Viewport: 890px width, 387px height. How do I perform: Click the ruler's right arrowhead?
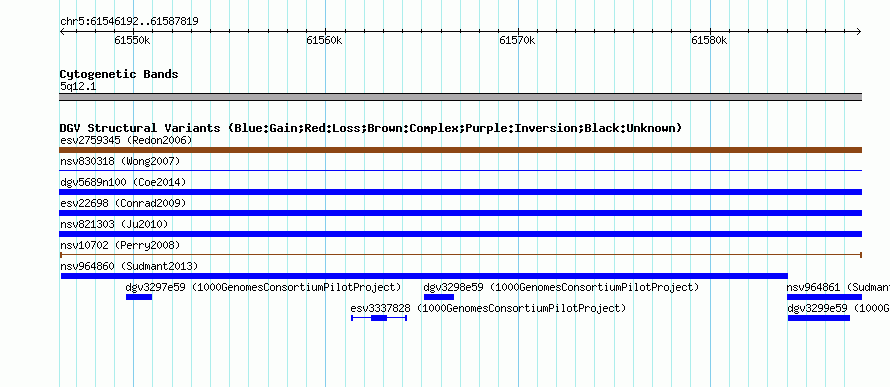click(x=859, y=32)
